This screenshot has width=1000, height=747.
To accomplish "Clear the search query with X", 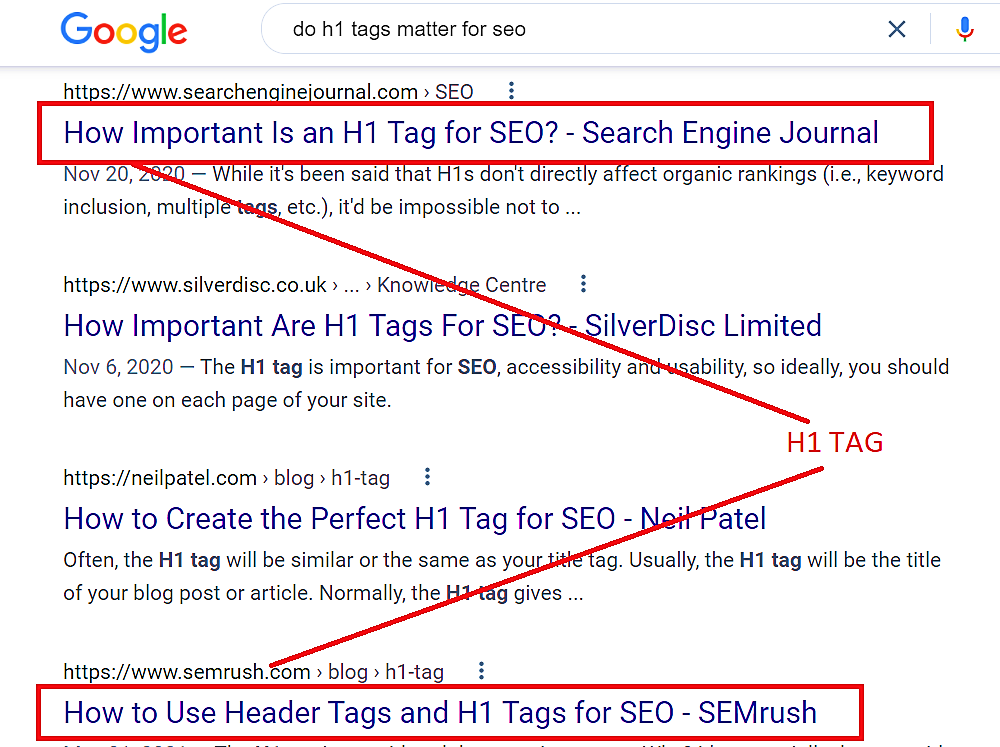I will tap(897, 29).
